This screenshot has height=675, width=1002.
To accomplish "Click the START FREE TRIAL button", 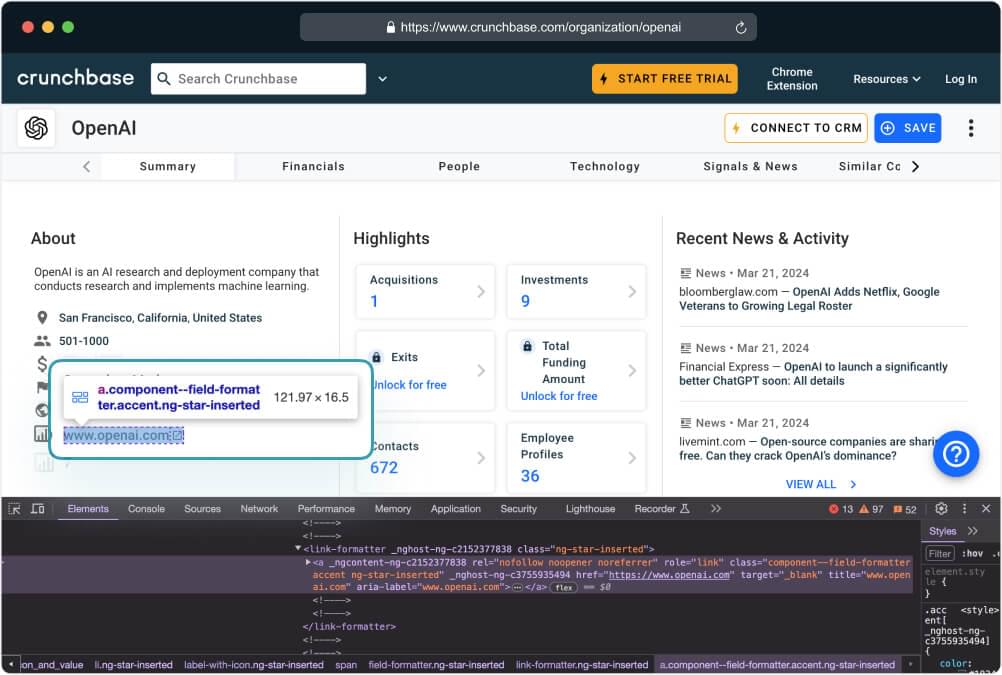I will (664, 79).
